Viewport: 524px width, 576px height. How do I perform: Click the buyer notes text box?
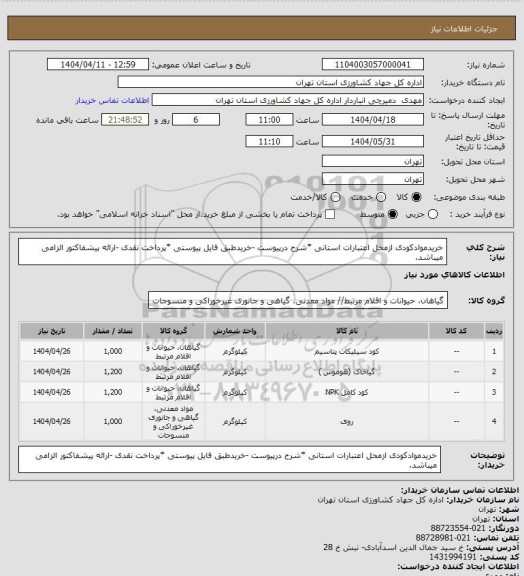tap(229, 460)
